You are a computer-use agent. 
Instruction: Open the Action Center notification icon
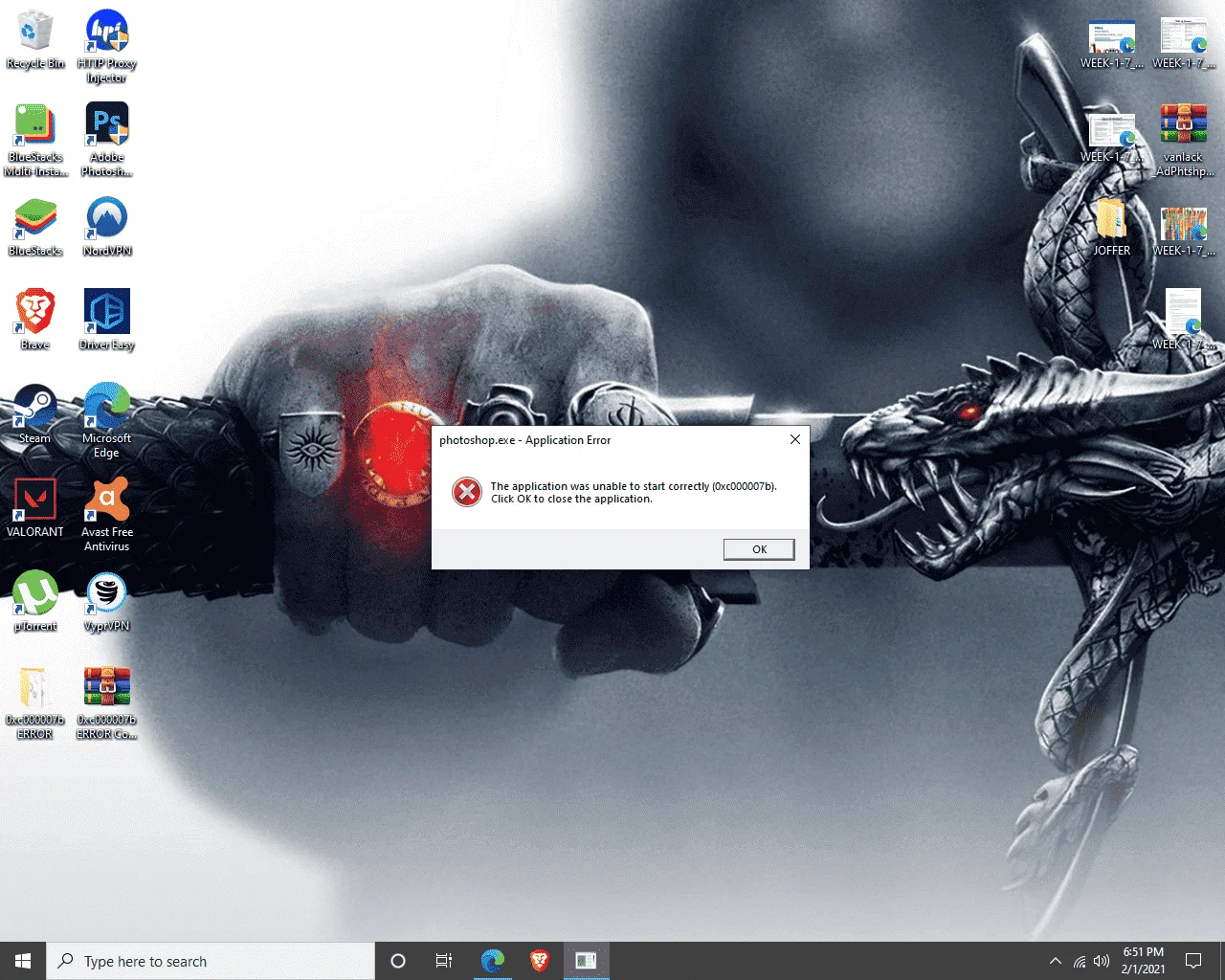coord(1193,961)
